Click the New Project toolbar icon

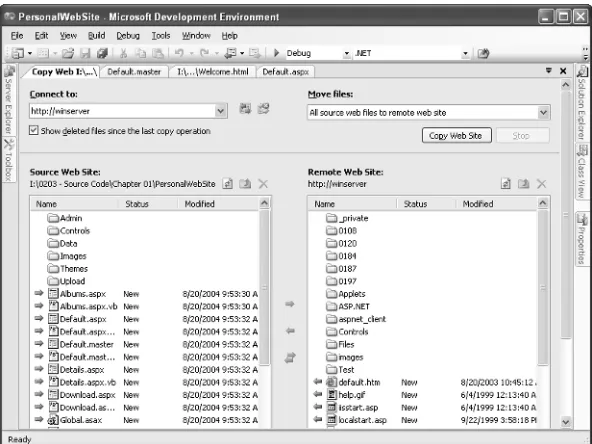click(18, 53)
